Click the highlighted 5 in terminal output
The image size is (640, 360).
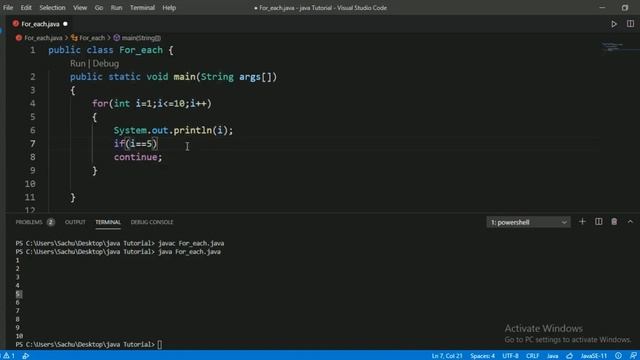[x=18, y=294]
